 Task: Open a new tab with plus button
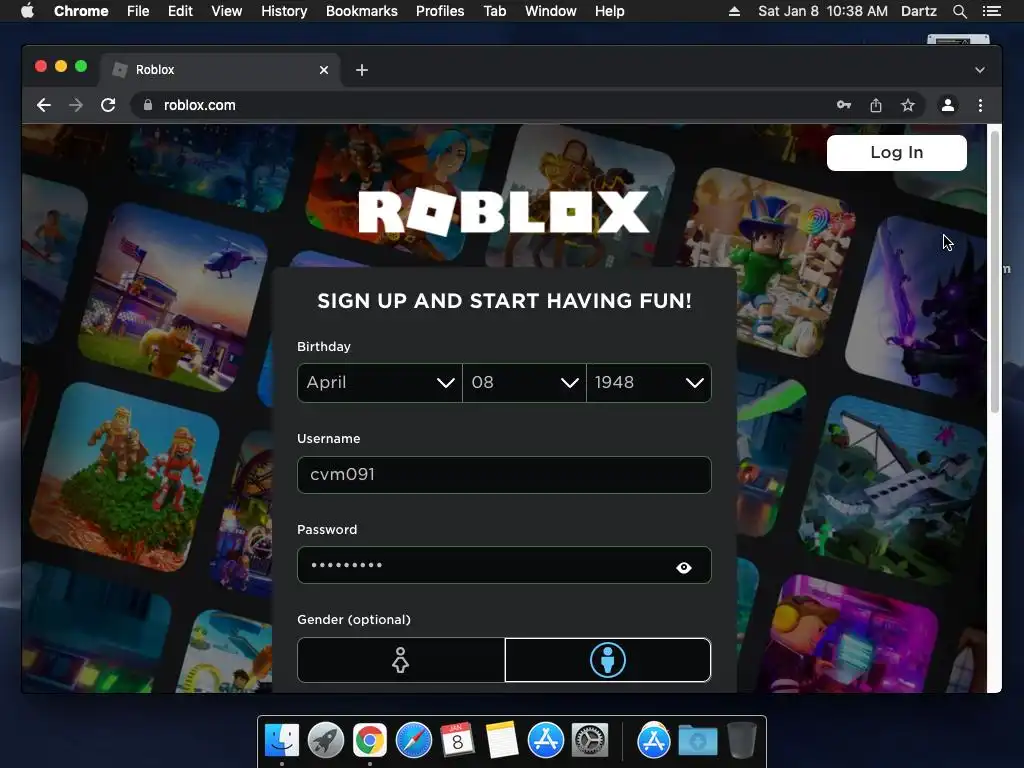pos(362,70)
